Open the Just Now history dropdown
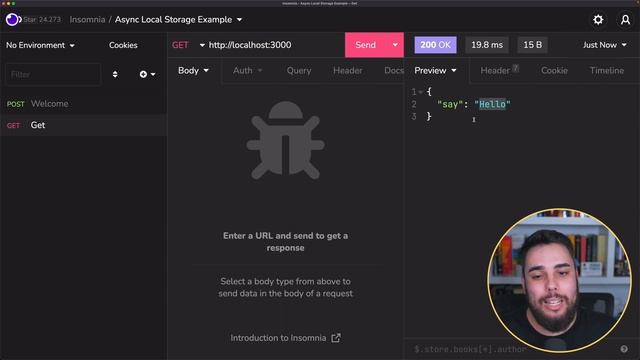 point(604,45)
